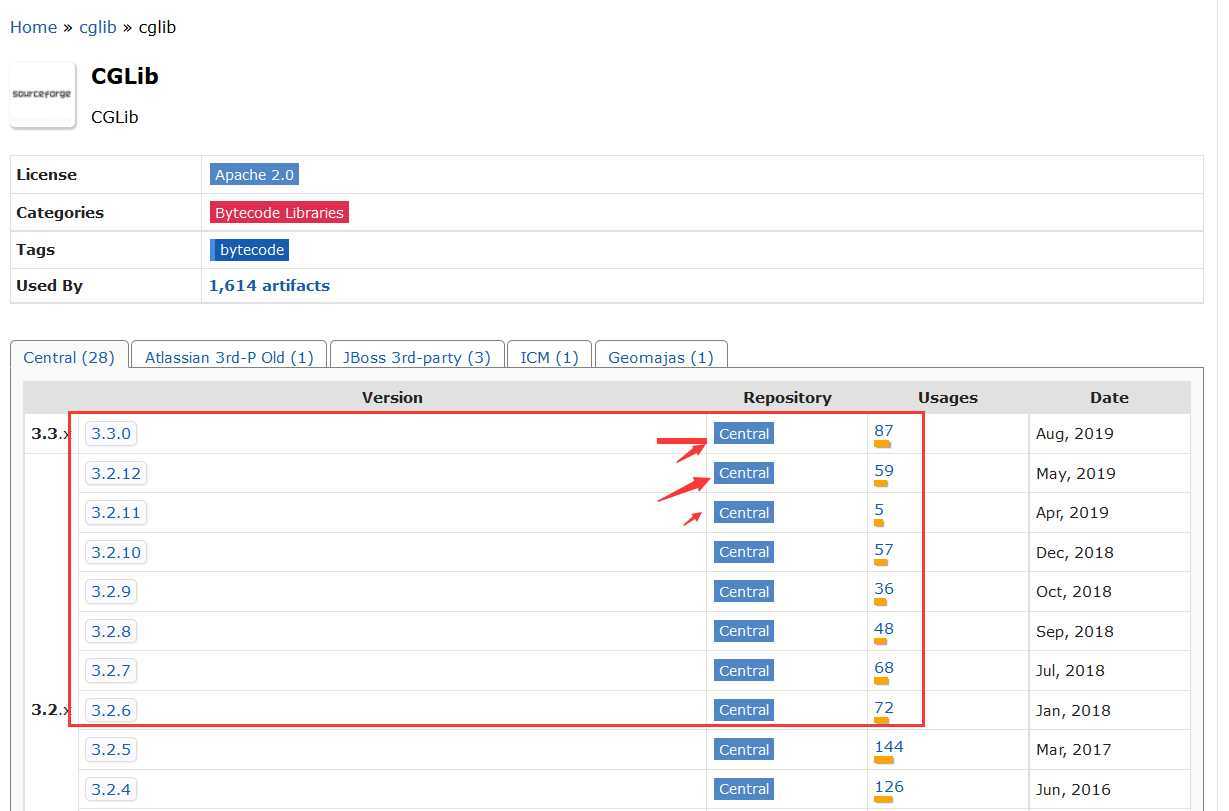View the 87 usages of 3.3.0
The image size is (1229, 811).
point(883,431)
